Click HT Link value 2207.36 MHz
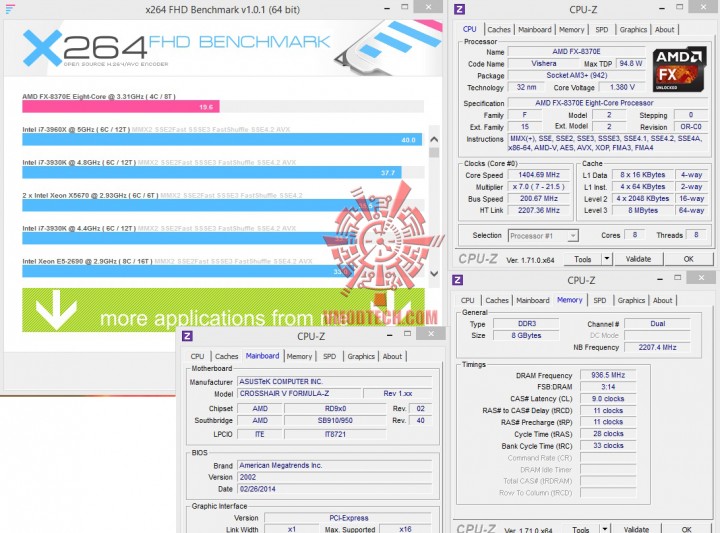The height and width of the screenshot is (533, 720). point(539,210)
